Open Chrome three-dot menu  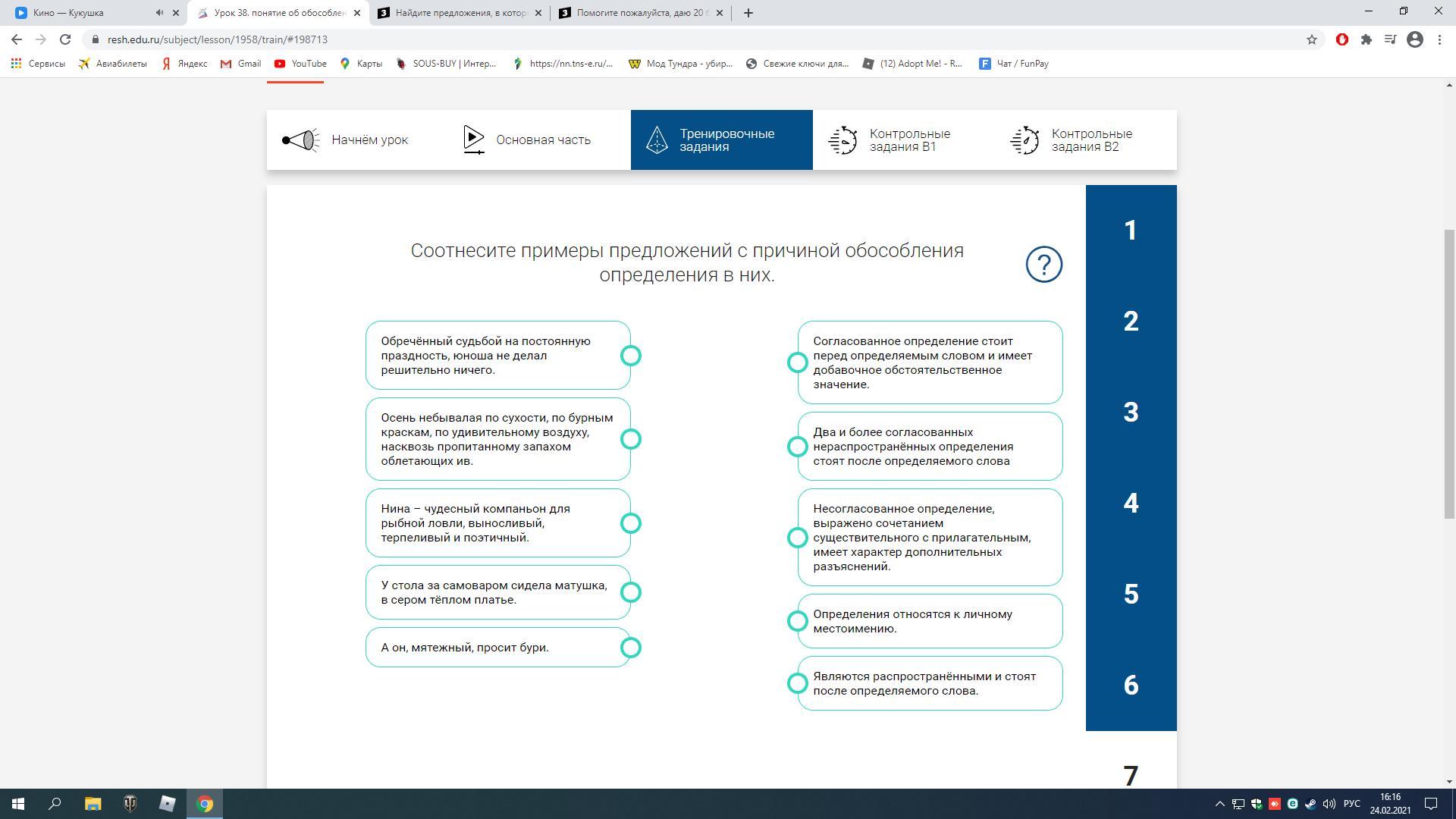click(x=1439, y=39)
